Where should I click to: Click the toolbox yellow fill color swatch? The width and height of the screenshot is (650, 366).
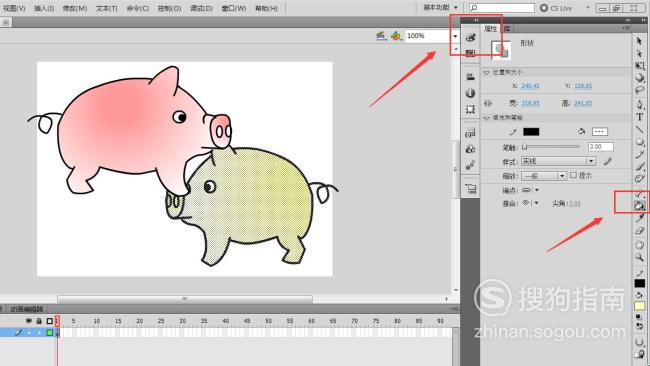(x=640, y=306)
